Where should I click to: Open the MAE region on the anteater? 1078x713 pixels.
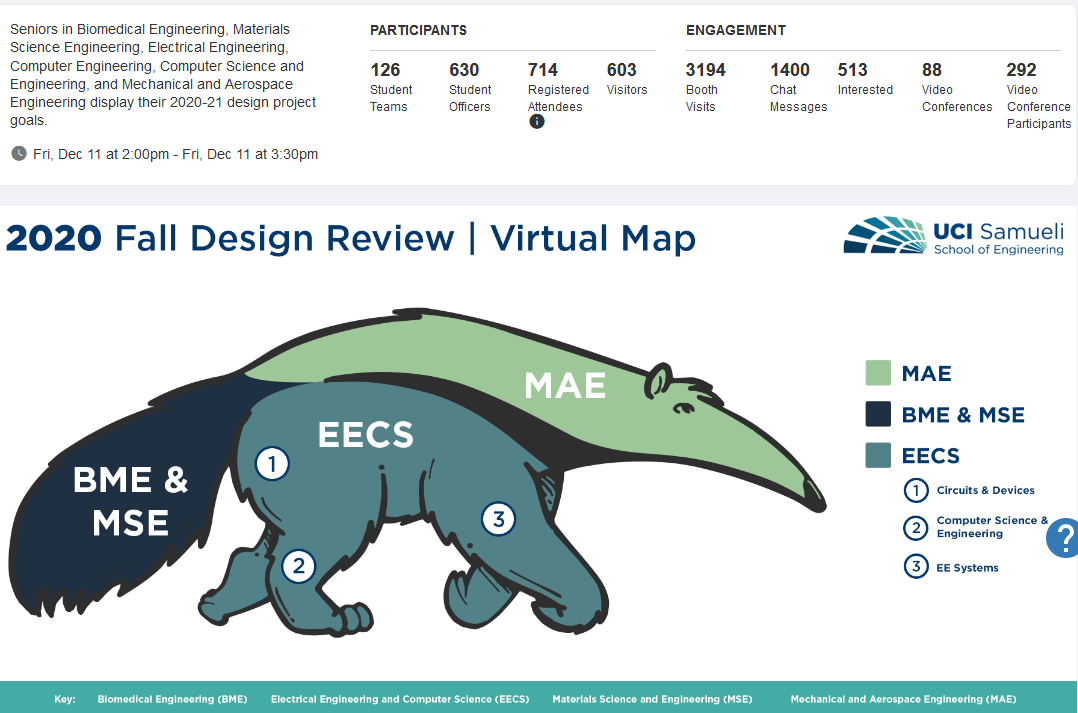(x=565, y=385)
